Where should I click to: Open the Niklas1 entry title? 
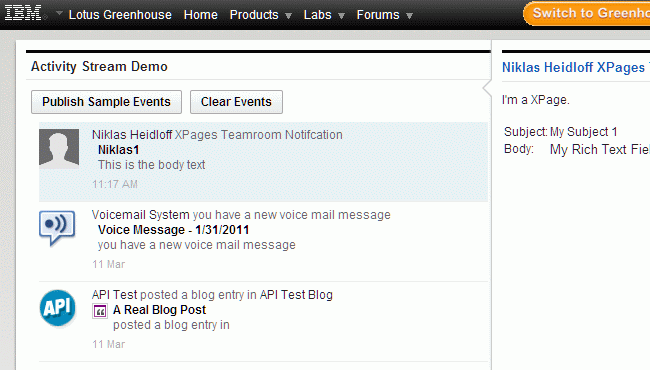click(x=119, y=150)
